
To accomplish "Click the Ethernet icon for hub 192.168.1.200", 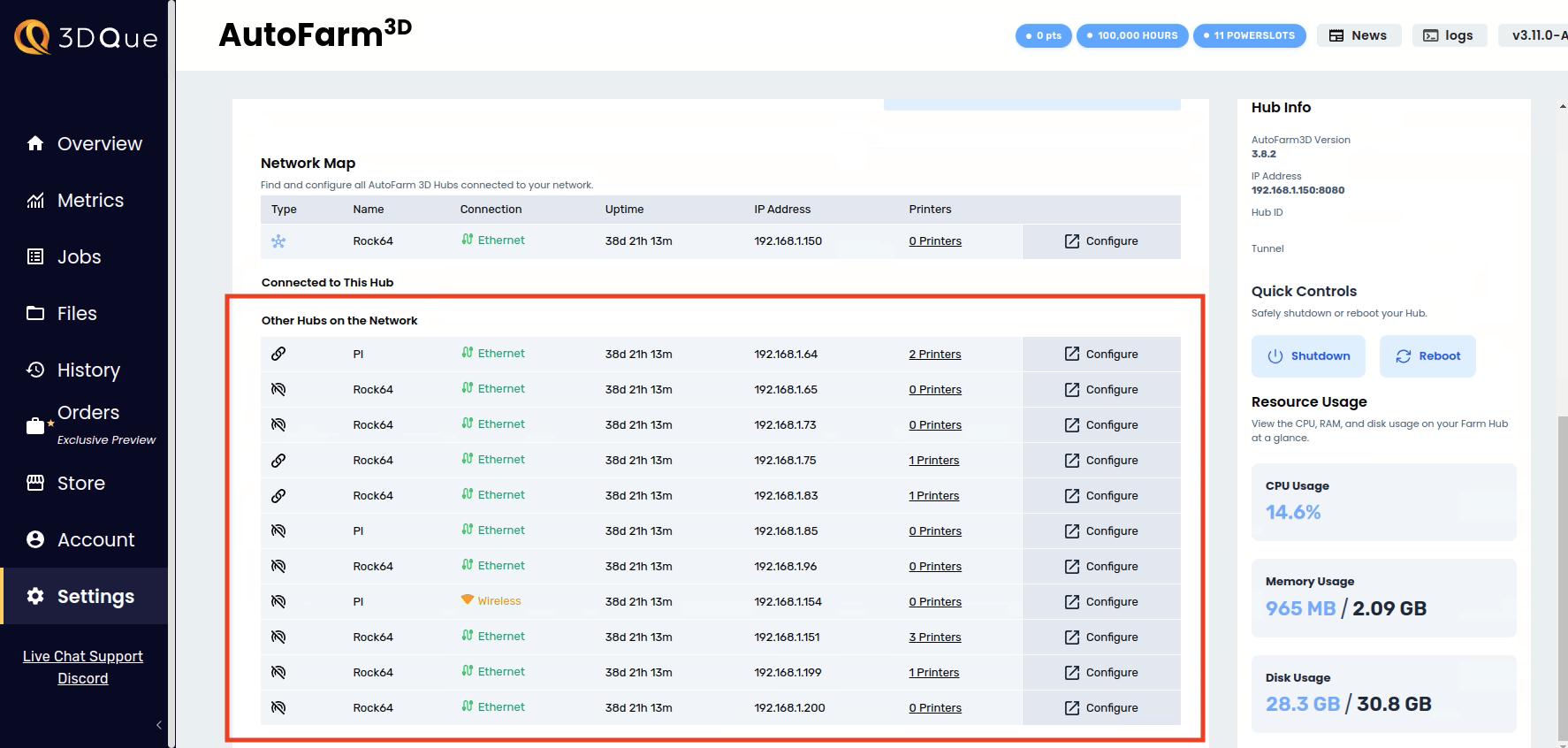I will (x=468, y=706).
